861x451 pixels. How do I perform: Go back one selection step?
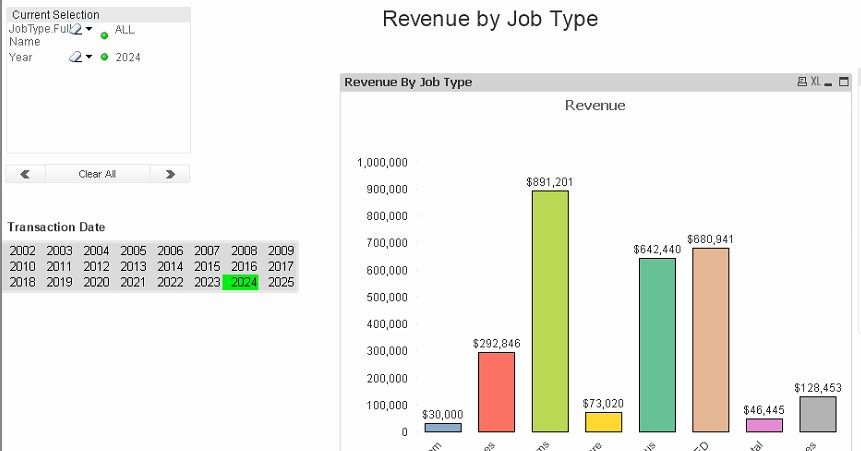[25, 174]
